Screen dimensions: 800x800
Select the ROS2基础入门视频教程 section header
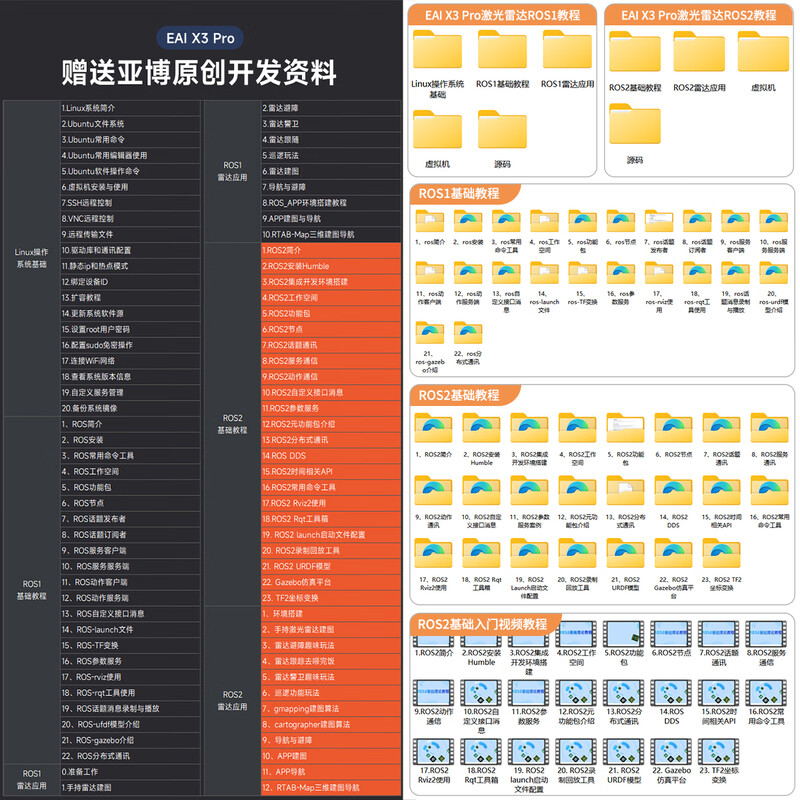coord(482,623)
